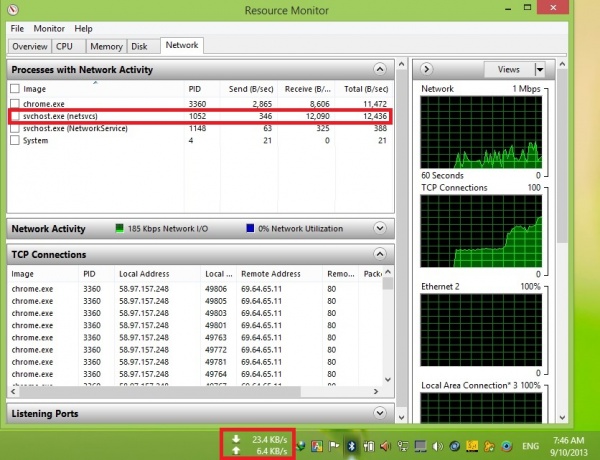The height and width of the screenshot is (460, 600).
Task: Click the eye-shaped tray icon near ENG
Action: point(507,446)
